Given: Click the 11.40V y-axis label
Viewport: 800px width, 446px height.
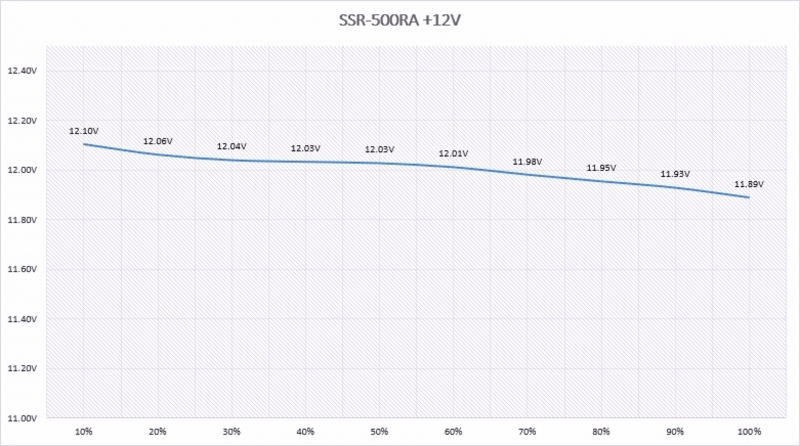Looking at the screenshot, I should [x=22, y=319].
